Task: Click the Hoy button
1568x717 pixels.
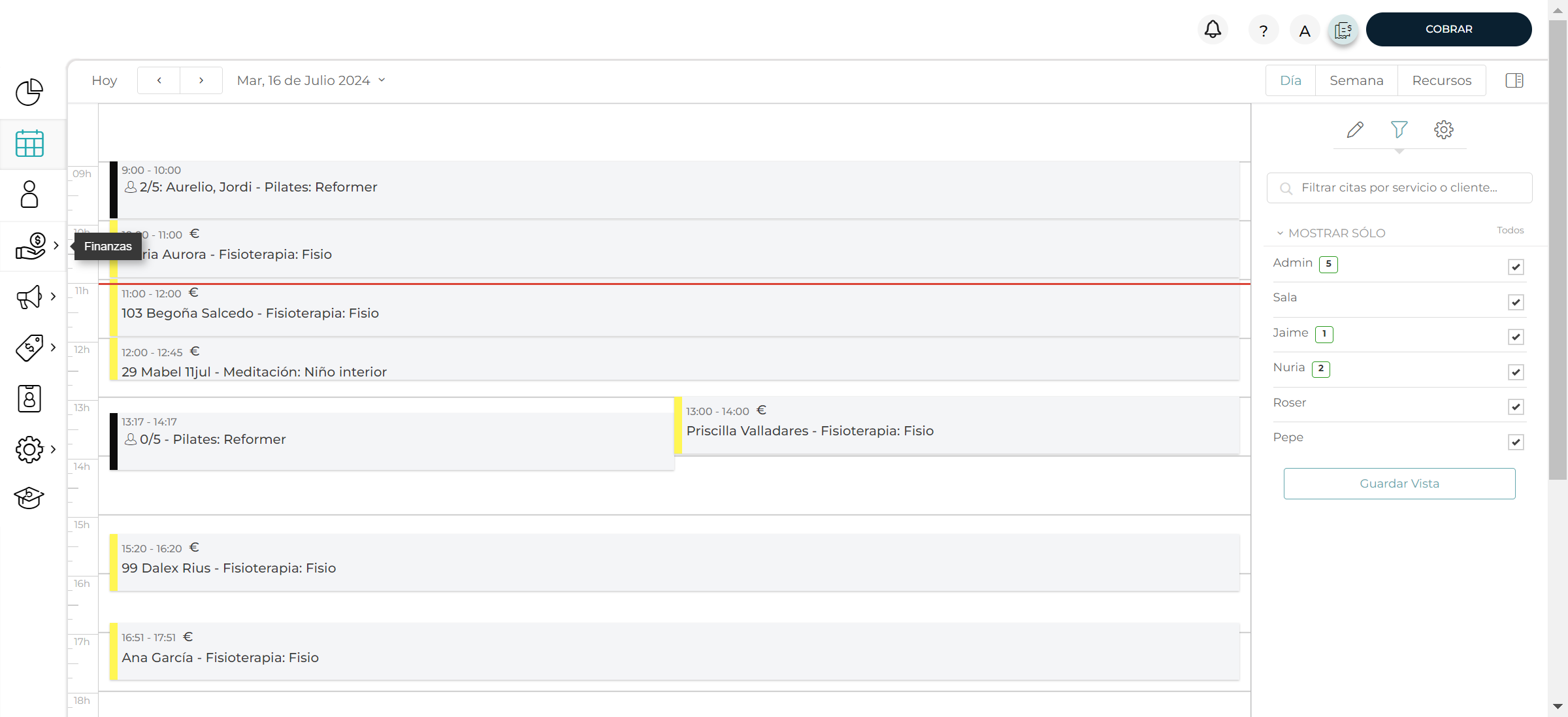Action: pyautogui.click(x=105, y=80)
